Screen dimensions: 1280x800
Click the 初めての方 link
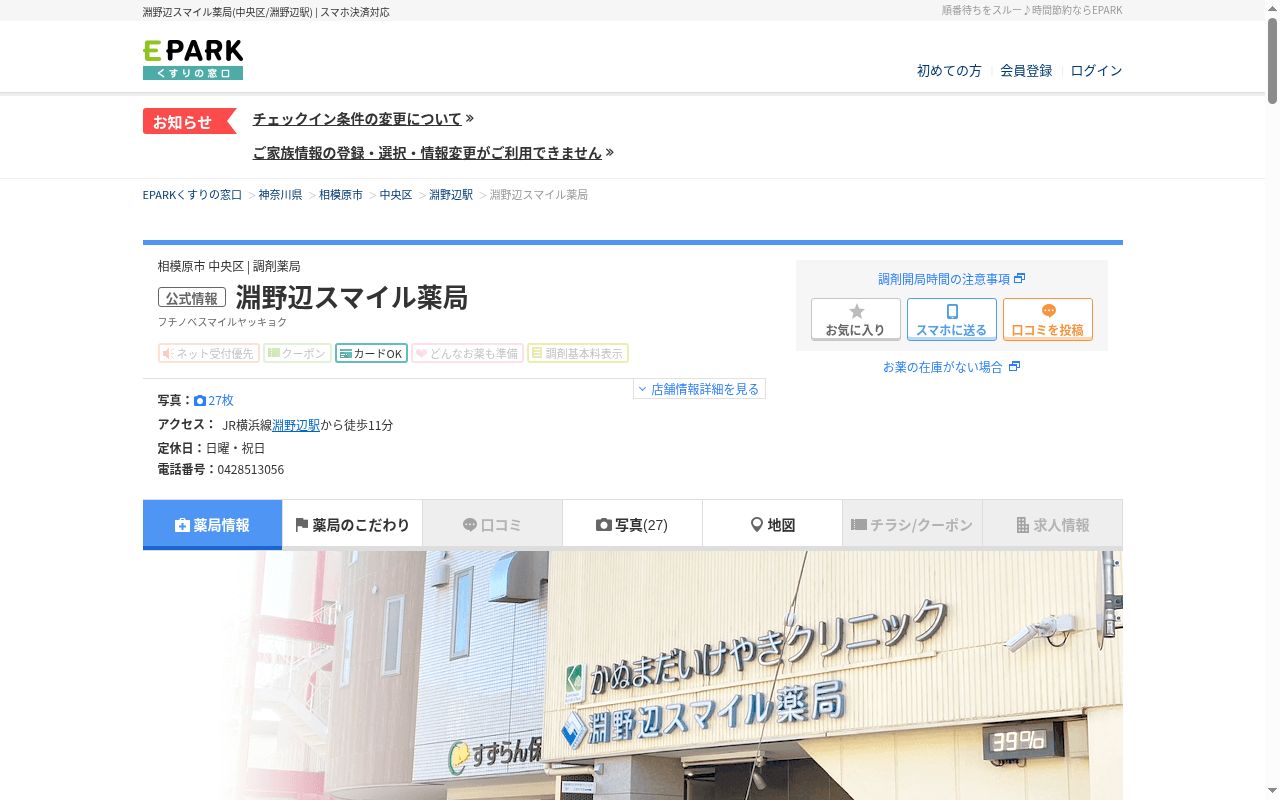[949, 71]
